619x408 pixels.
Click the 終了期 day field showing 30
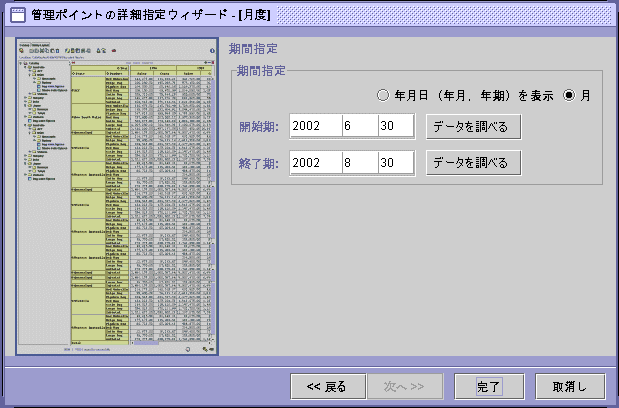click(397, 162)
